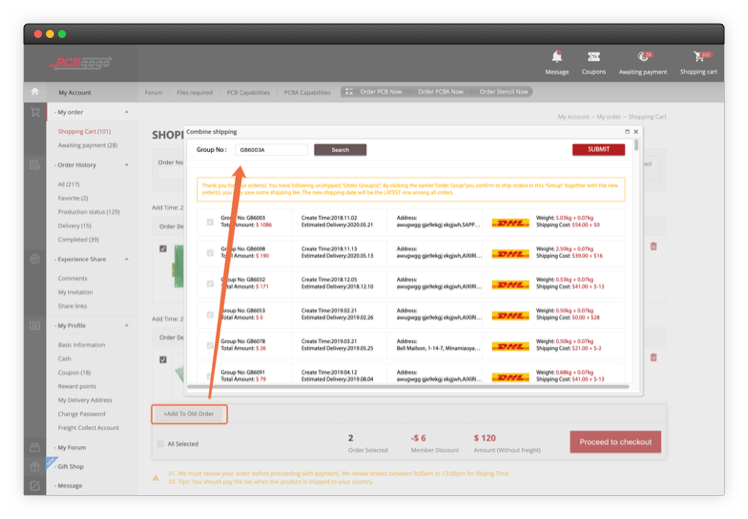Click the Group No input field

271,150
